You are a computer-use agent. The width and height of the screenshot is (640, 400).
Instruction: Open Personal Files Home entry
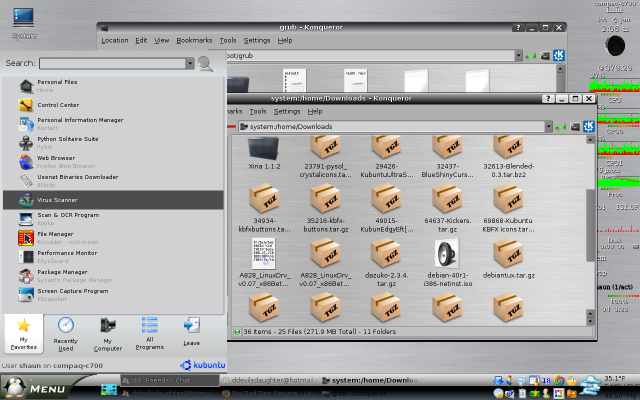113,86
